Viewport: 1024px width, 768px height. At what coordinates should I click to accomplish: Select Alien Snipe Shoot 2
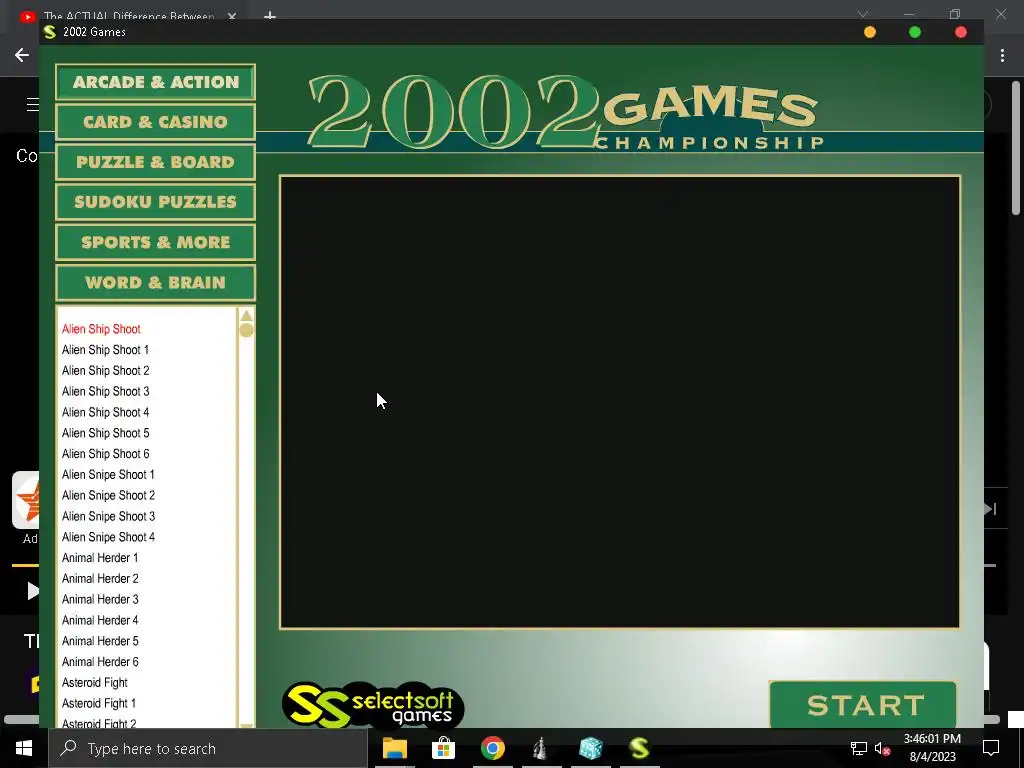[108, 496]
